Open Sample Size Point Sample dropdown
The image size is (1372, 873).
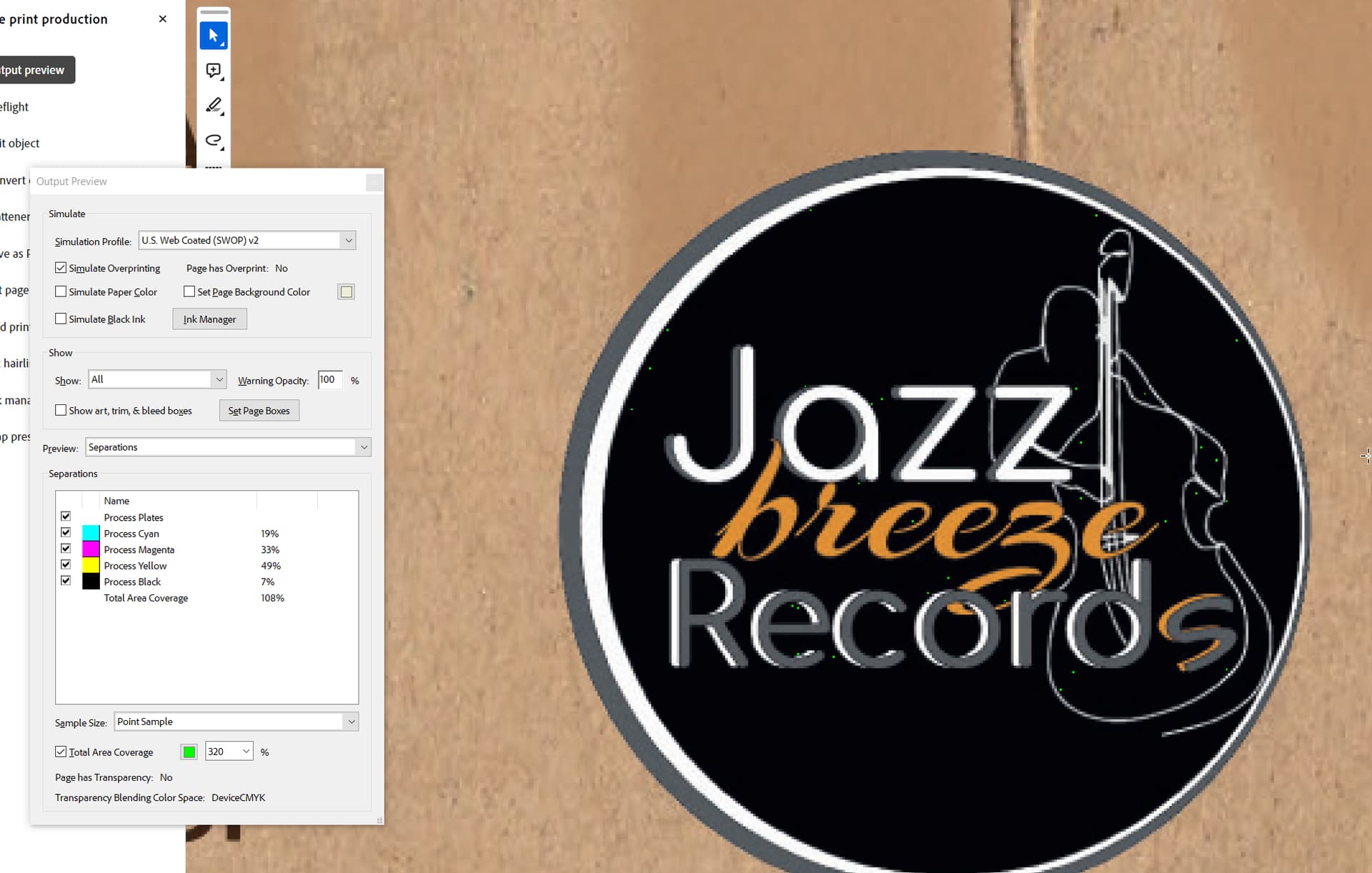pyautogui.click(x=236, y=722)
